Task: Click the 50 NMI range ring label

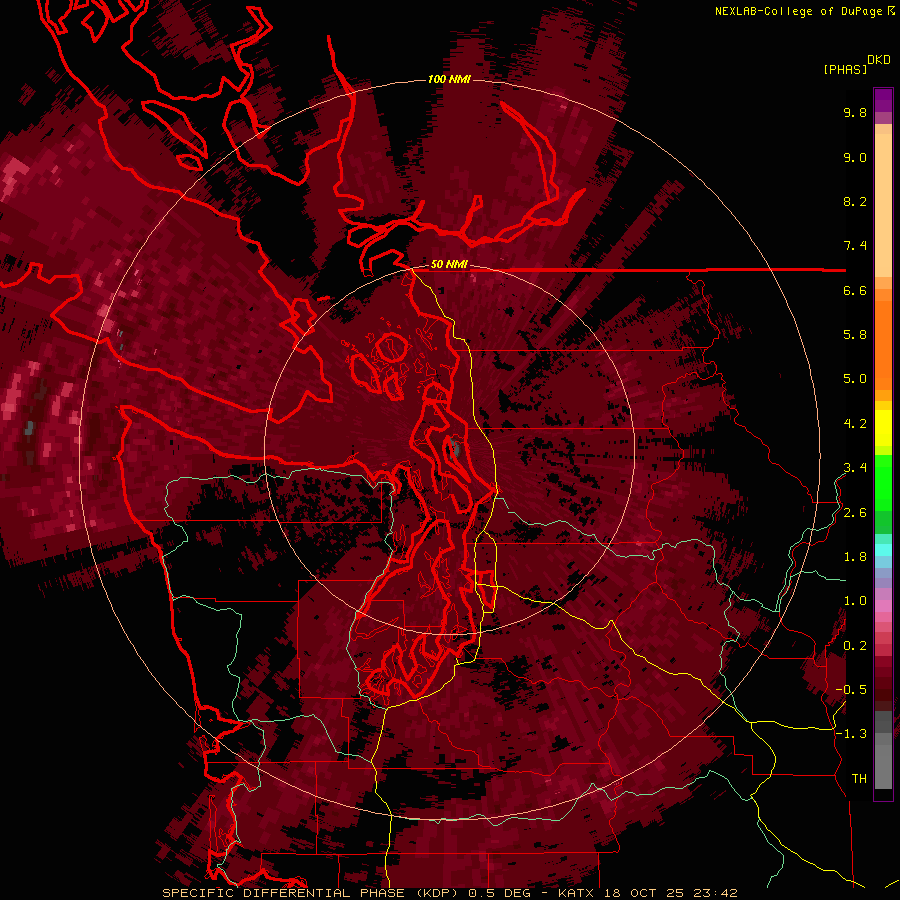Action: click(449, 265)
